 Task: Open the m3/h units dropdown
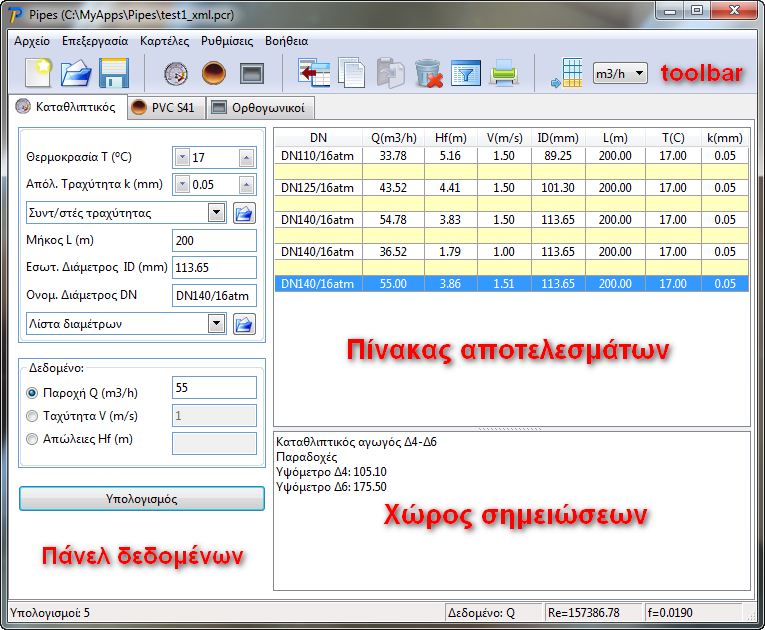coord(620,74)
